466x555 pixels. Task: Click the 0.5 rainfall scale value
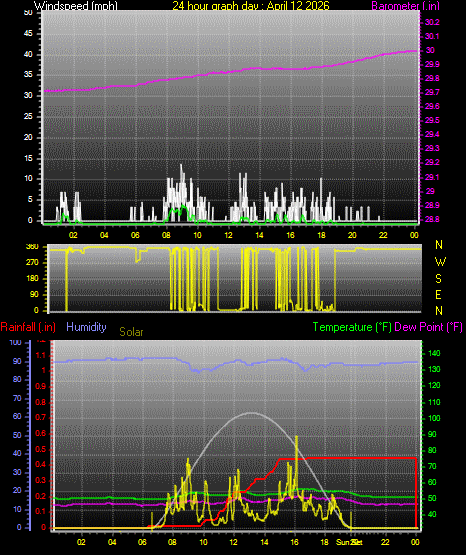pyautogui.click(x=41, y=450)
